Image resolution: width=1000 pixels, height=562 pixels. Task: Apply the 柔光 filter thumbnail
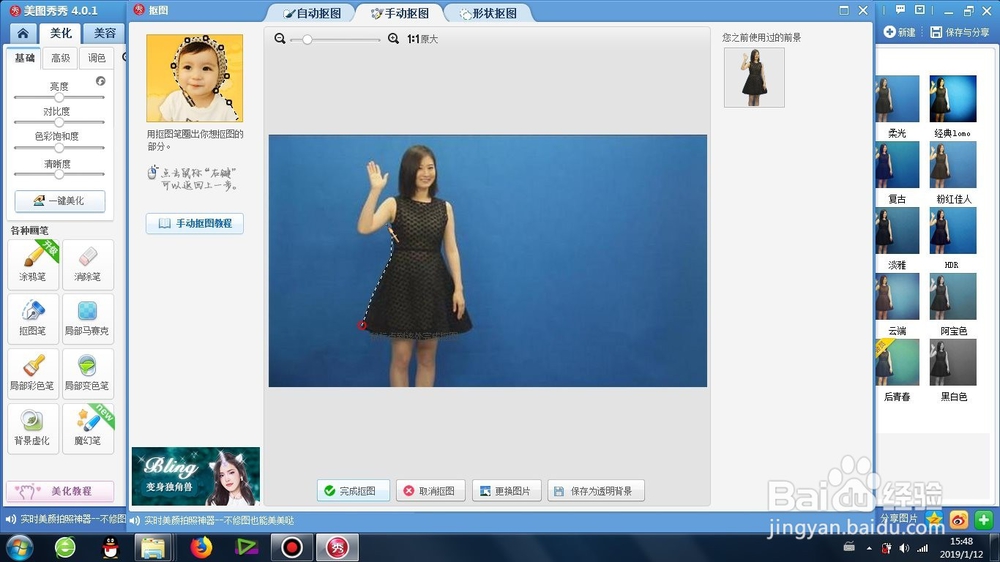click(x=897, y=99)
